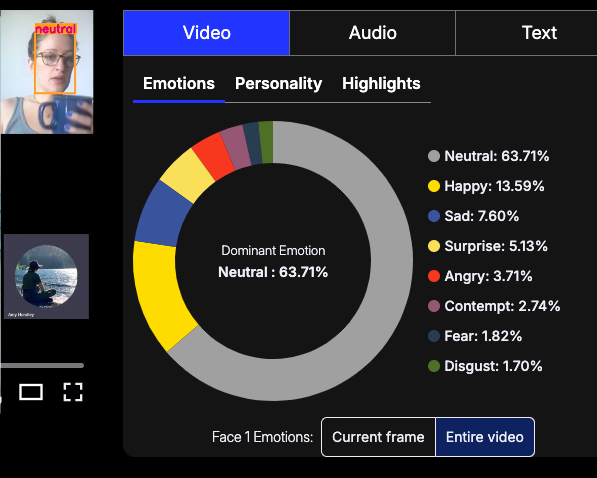Image resolution: width=597 pixels, height=478 pixels.
Task: Select Current frame emotions view
Action: (x=378, y=437)
